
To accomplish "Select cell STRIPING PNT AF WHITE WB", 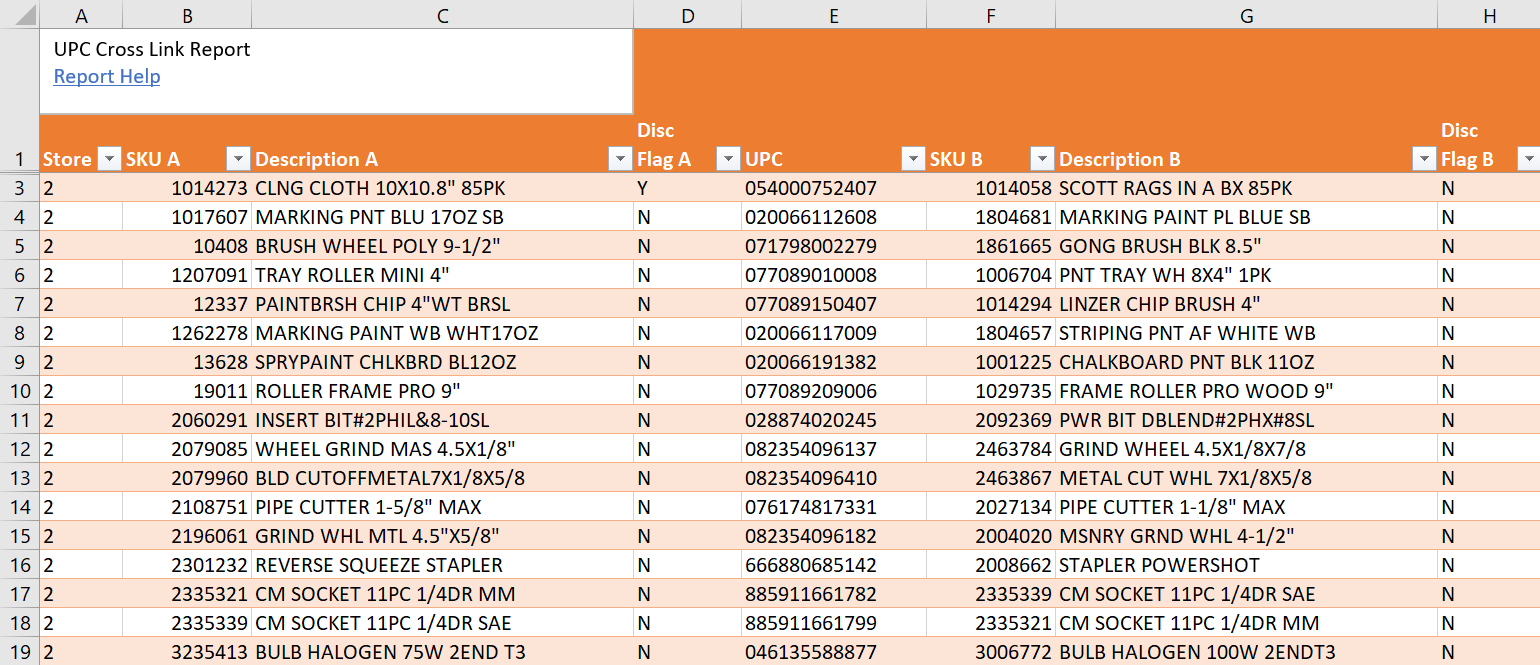I will 1246,333.
